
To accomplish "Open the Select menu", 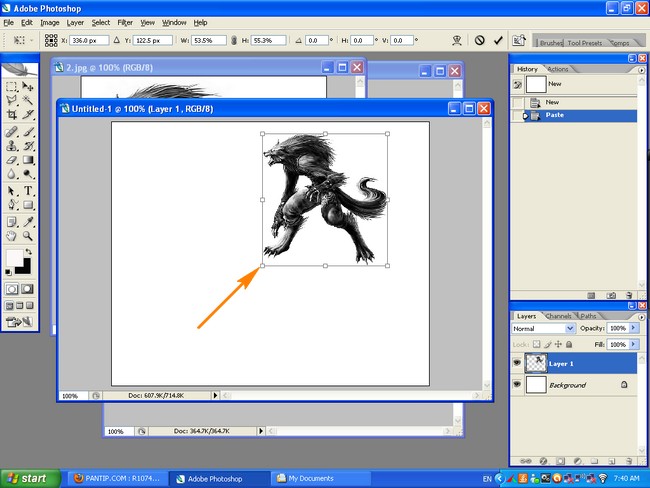I will click(101, 22).
